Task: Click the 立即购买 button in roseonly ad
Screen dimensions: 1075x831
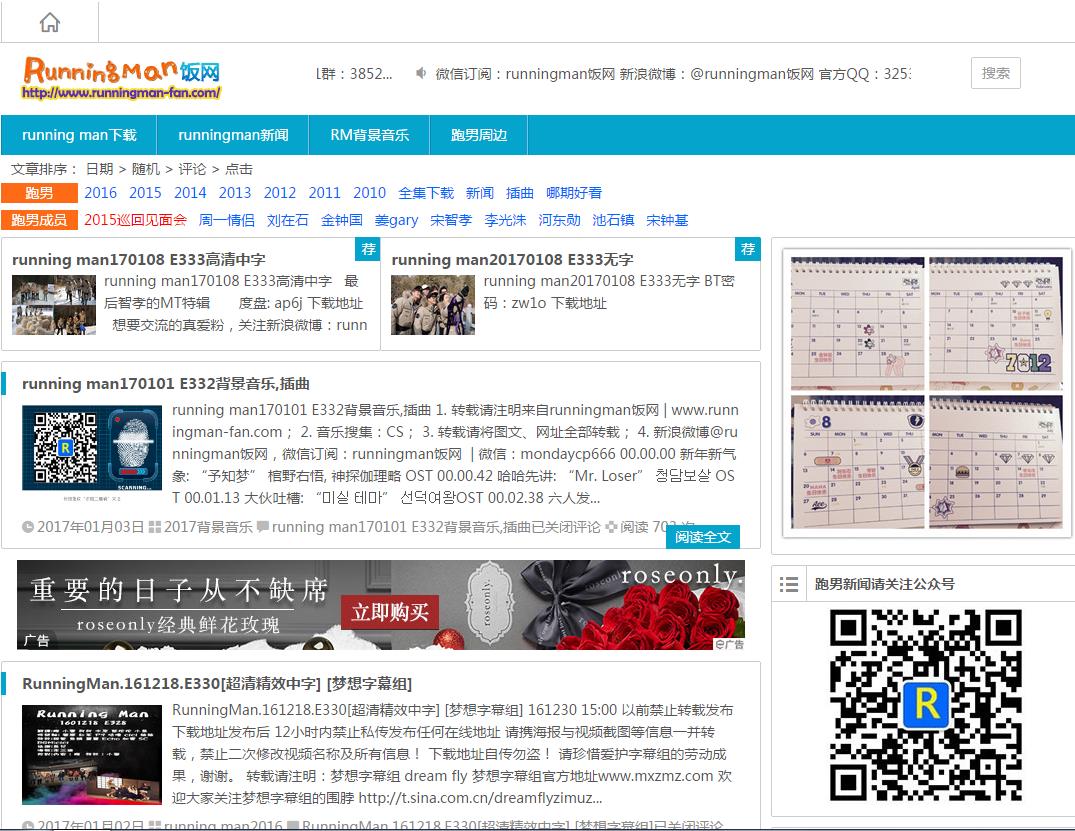Action: (390, 612)
